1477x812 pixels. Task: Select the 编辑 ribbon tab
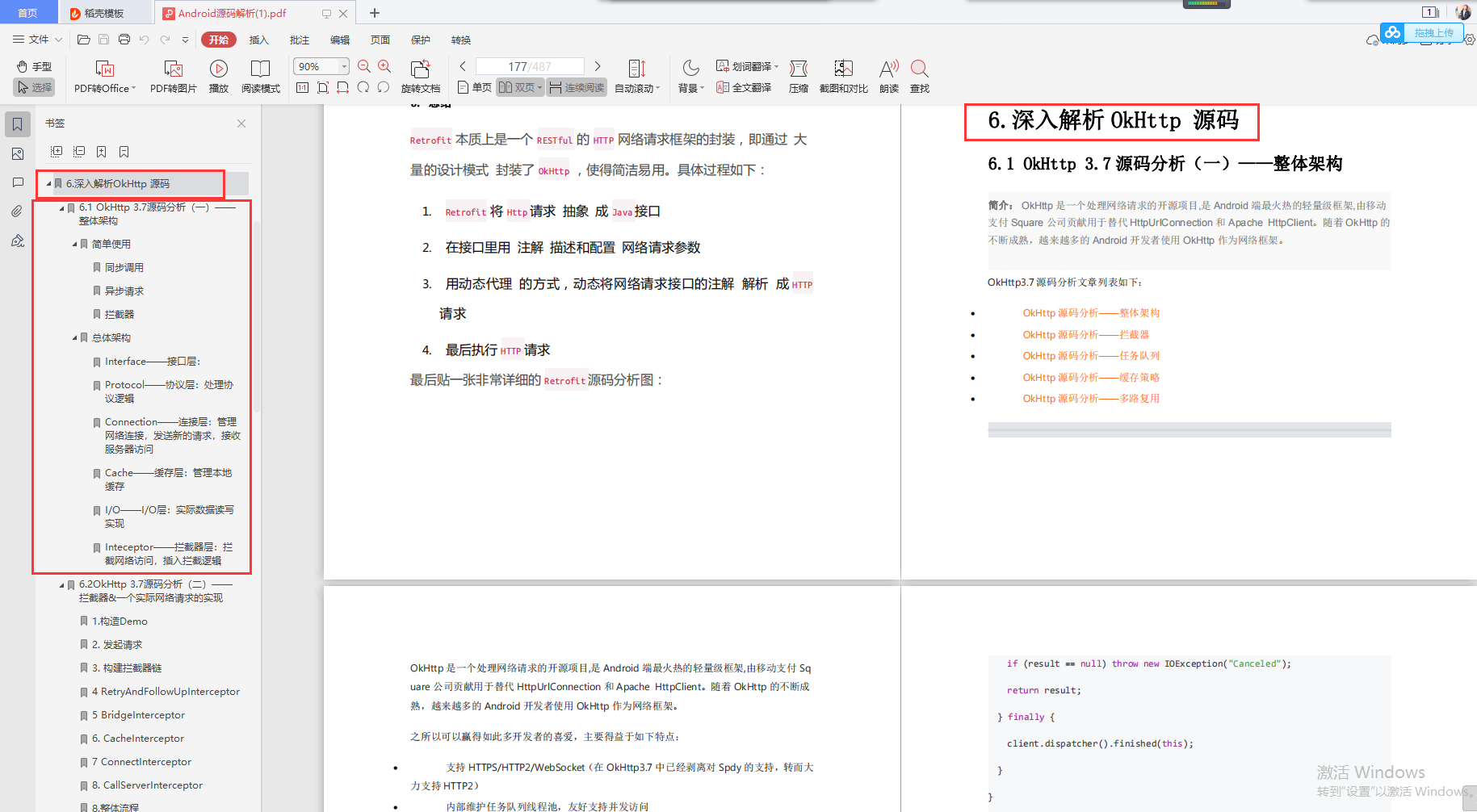point(340,40)
